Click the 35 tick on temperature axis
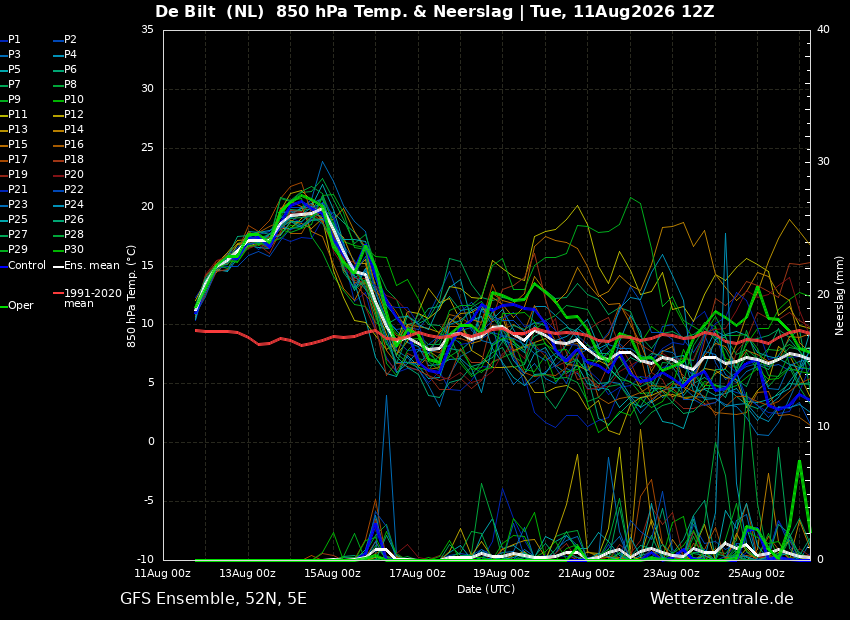 [x=147, y=29]
